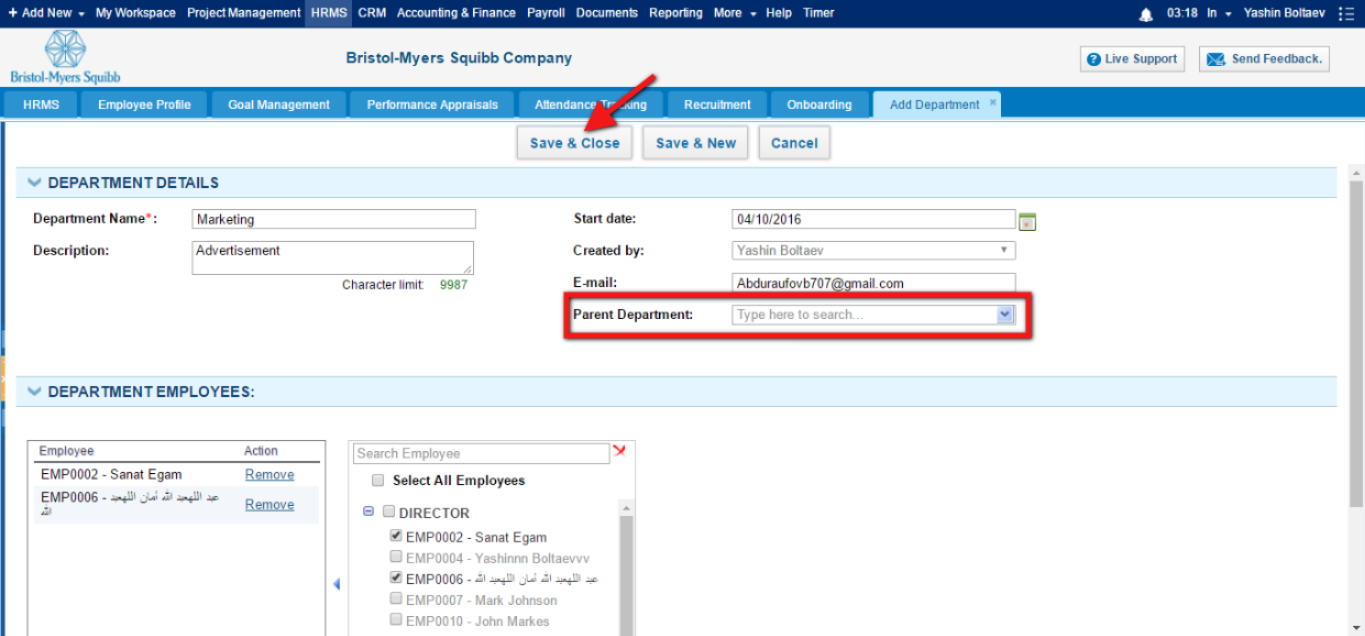Click Save & Close
The image size is (1365, 636).
pos(575,143)
